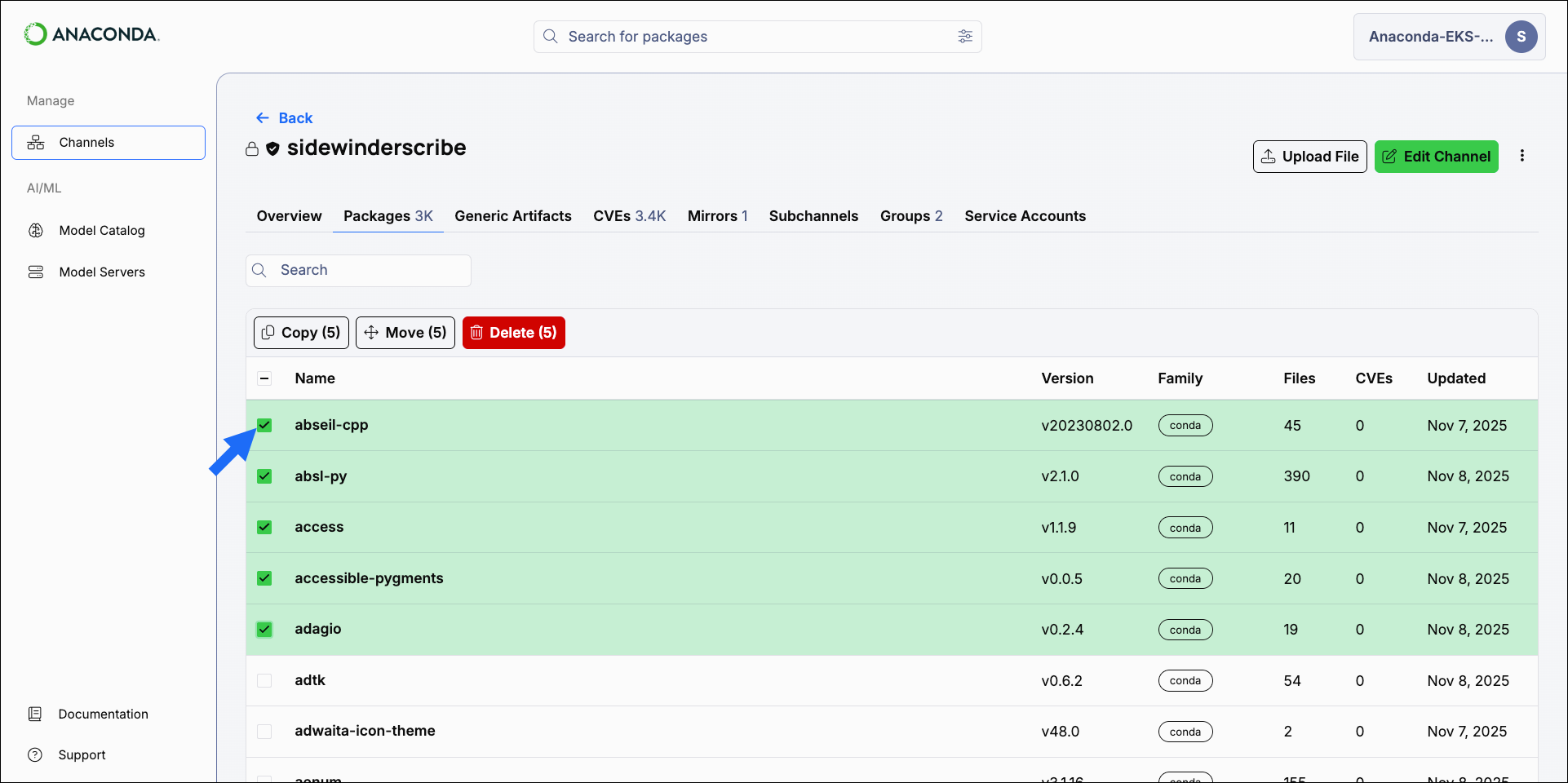Viewport: 1568px width, 783px height.
Task: Click the Support question mark icon
Action: [x=35, y=754]
